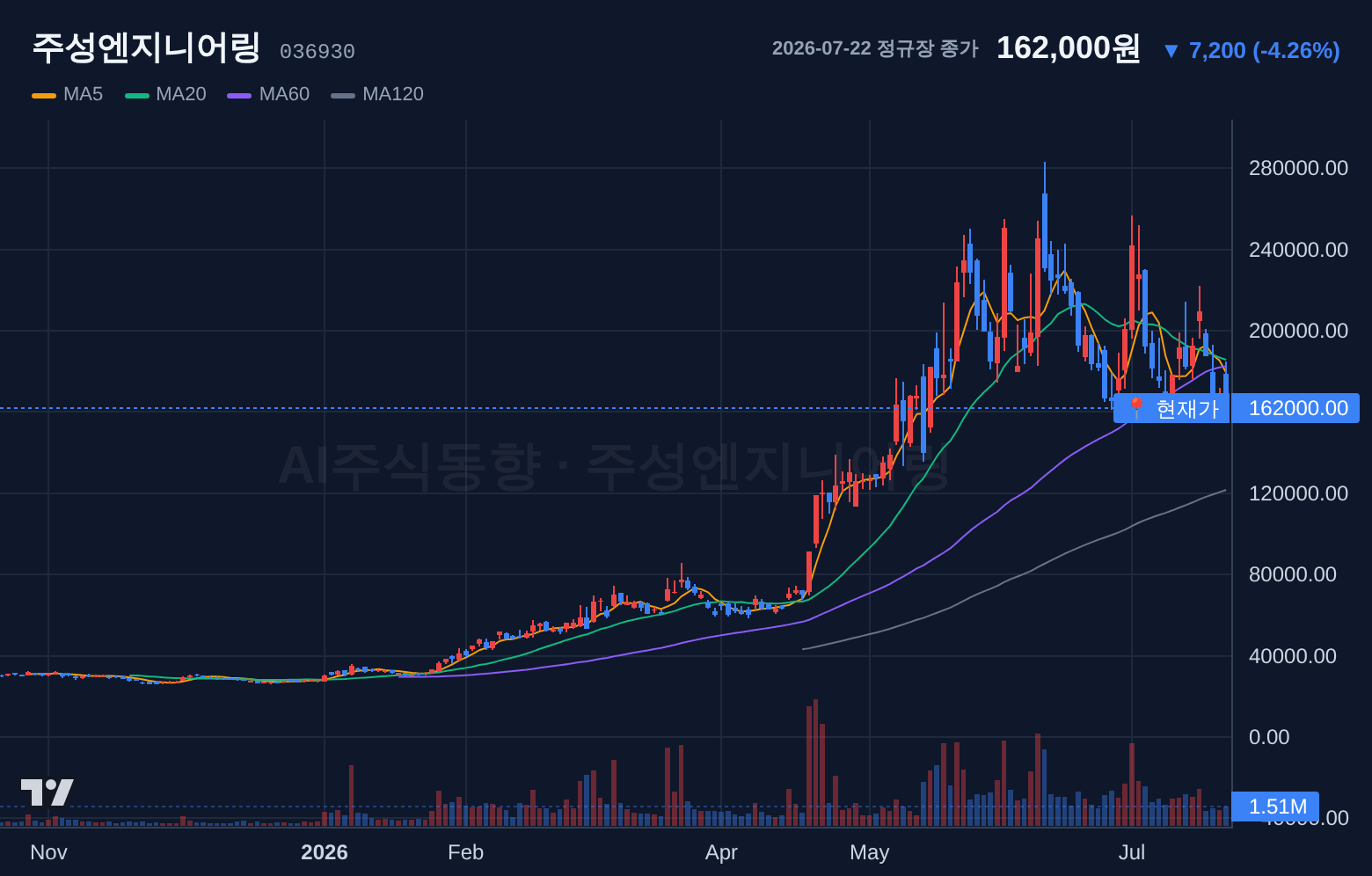Click the 2026 time axis label
1372x876 pixels.
[x=325, y=852]
